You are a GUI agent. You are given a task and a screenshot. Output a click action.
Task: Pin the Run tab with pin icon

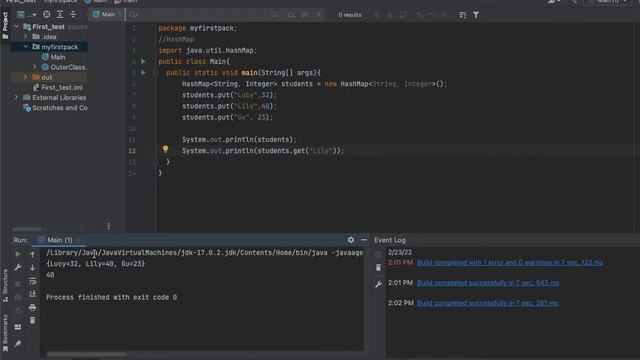point(18,344)
